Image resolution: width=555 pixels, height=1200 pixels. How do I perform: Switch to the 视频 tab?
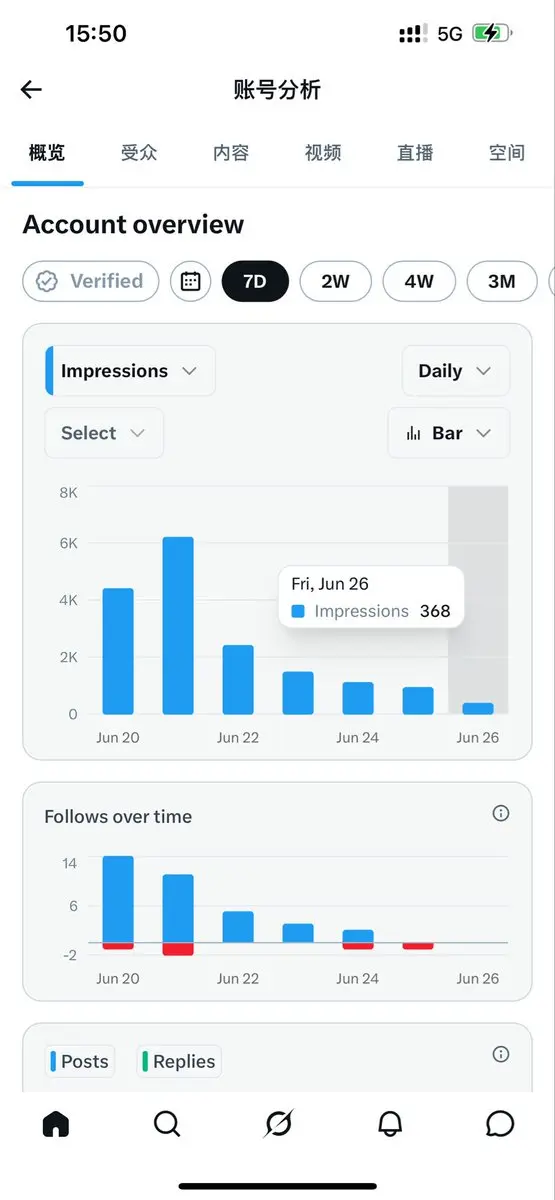(x=323, y=153)
